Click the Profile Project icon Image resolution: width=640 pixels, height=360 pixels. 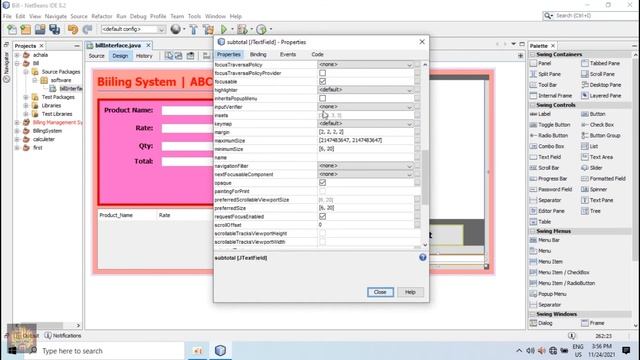click(x=261, y=29)
